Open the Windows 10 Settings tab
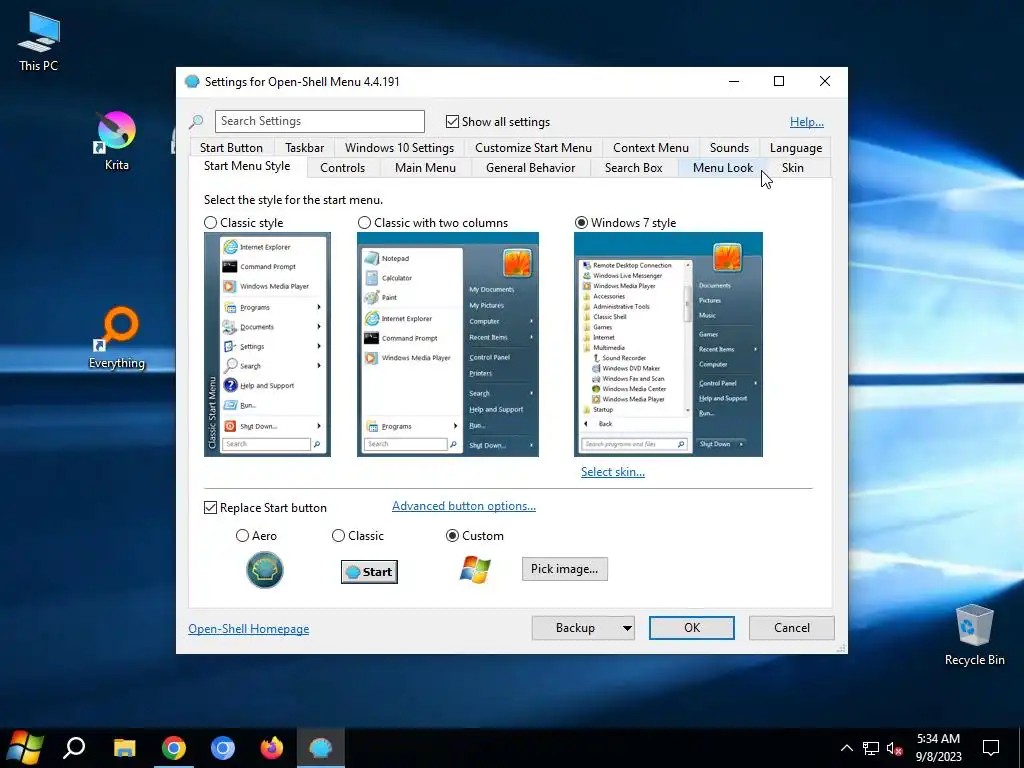Image resolution: width=1024 pixels, height=768 pixels. [x=399, y=148]
